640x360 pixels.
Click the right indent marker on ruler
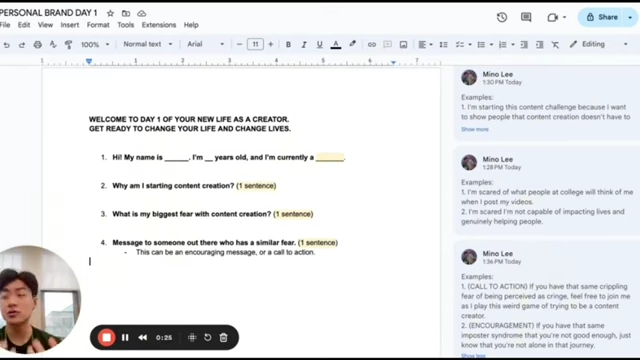click(x=393, y=62)
